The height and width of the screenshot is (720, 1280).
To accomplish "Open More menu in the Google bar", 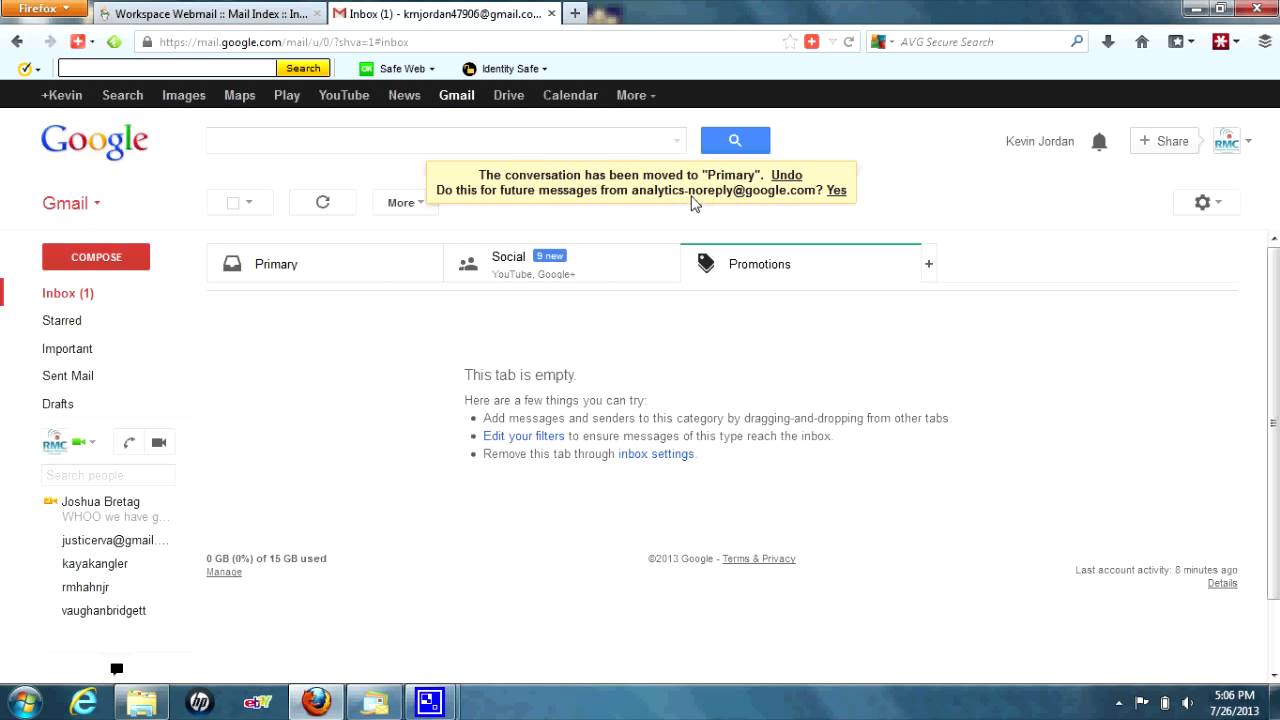I will pyautogui.click(x=636, y=95).
